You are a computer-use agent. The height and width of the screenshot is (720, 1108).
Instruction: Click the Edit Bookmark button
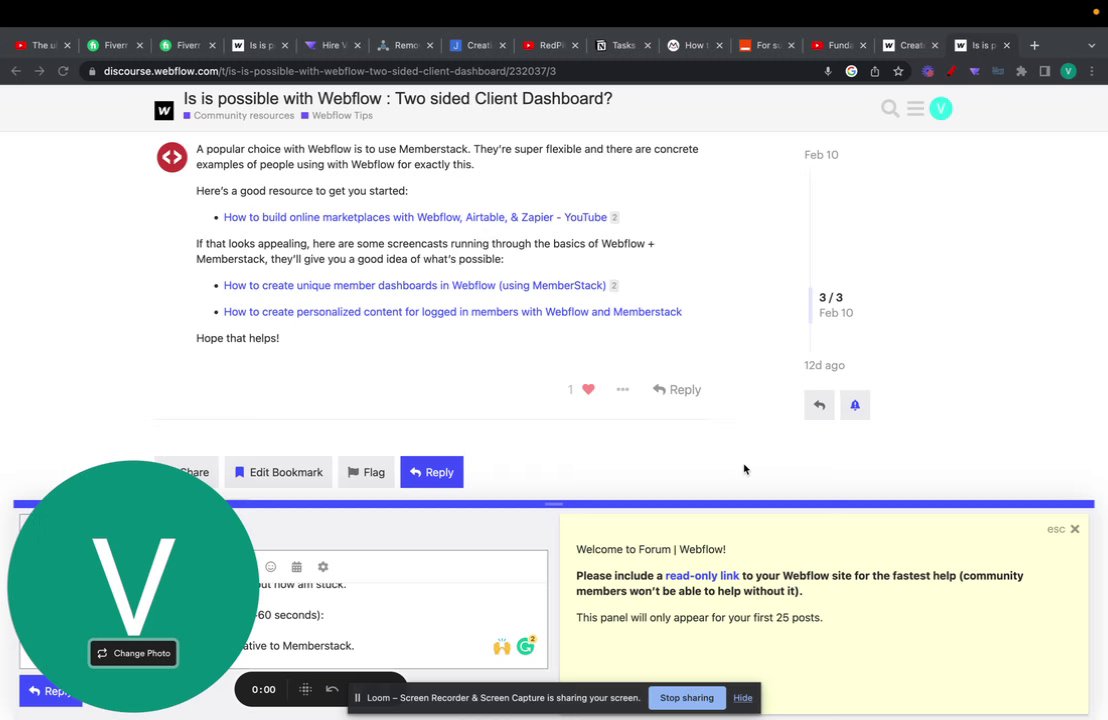click(278, 472)
